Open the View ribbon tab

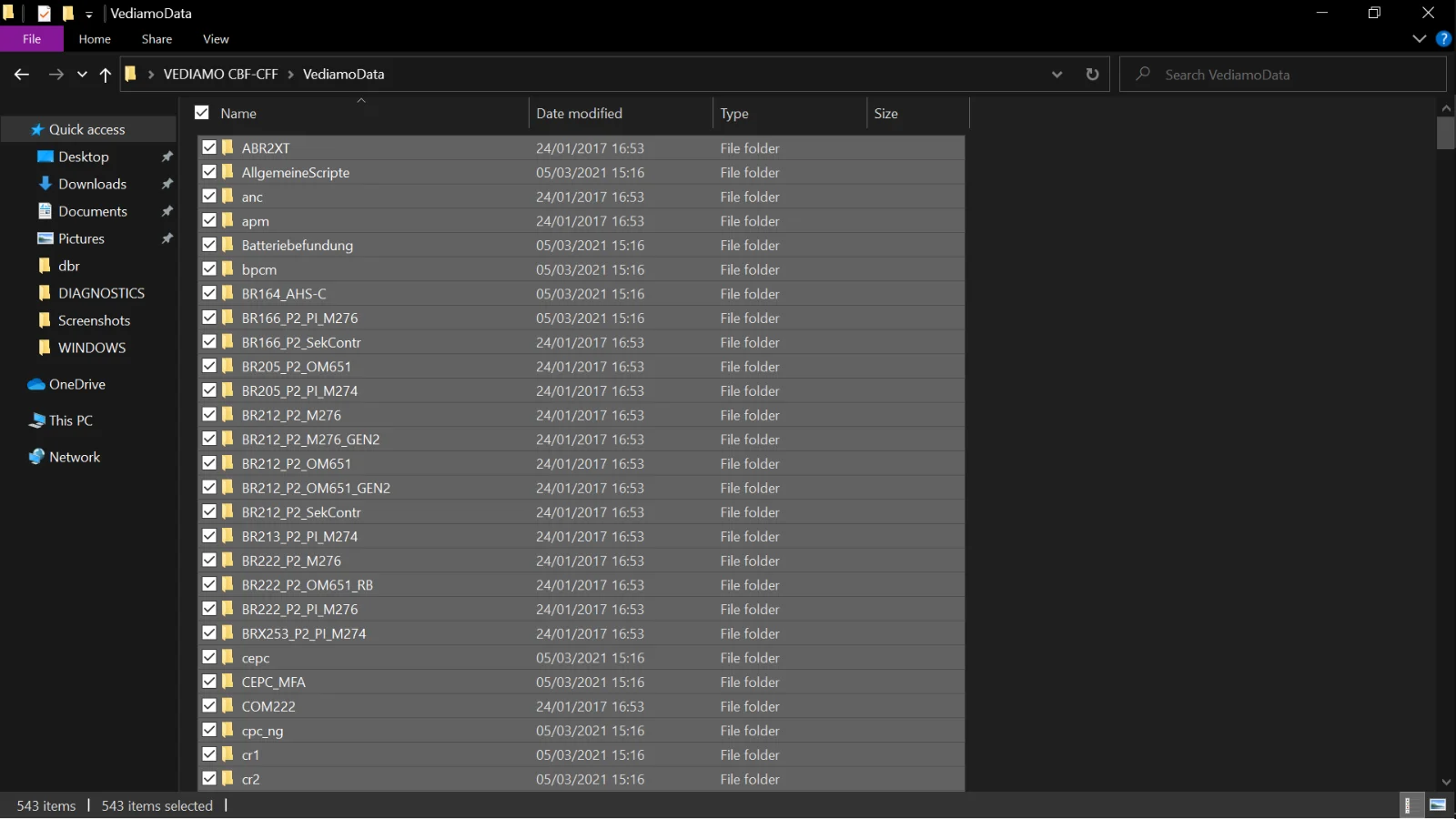point(216,39)
